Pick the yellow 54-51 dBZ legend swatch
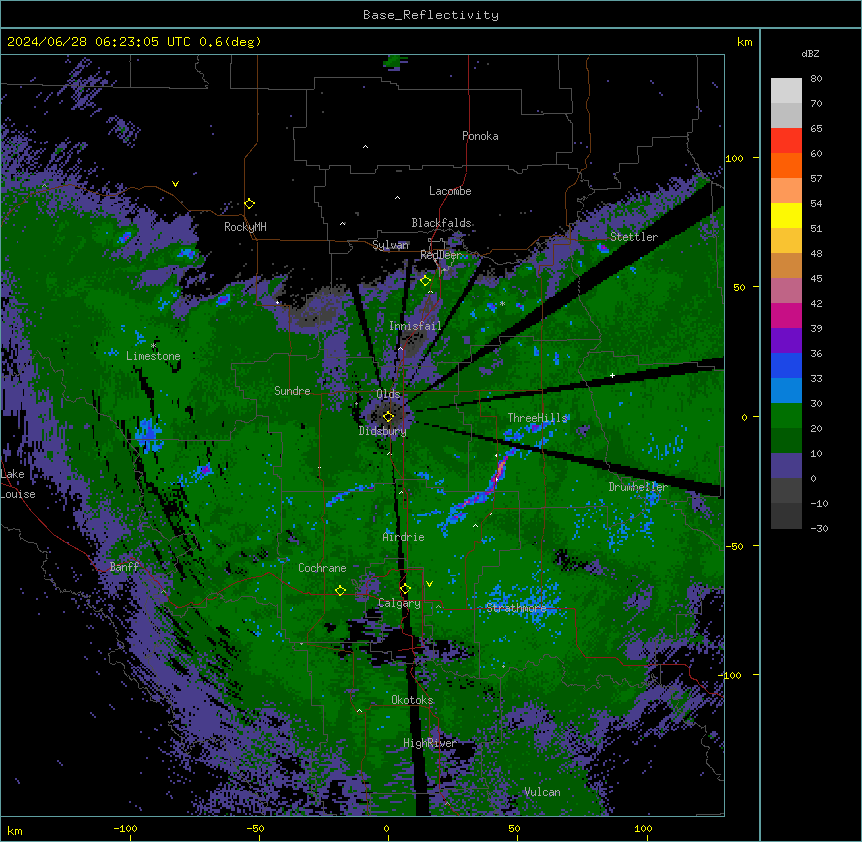This screenshot has height=842, width=862. [x=786, y=215]
